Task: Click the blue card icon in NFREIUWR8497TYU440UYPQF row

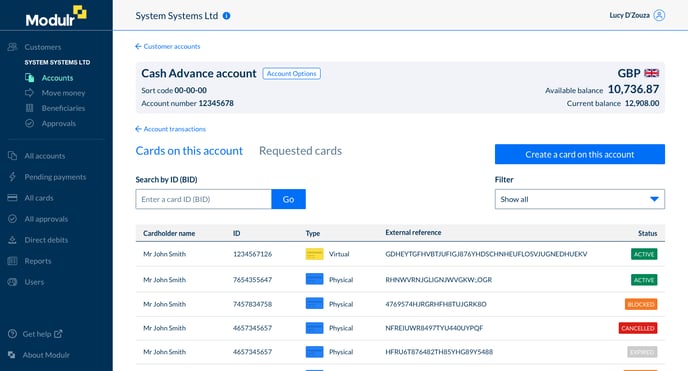Action: [x=314, y=328]
